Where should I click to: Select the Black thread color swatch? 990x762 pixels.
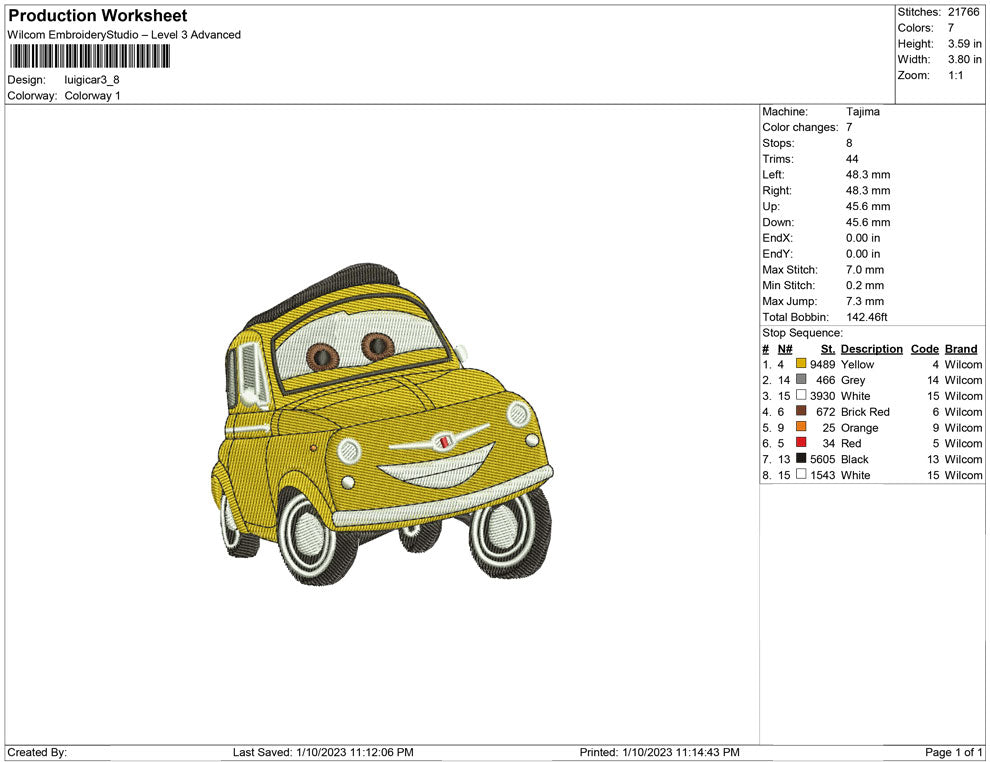801,459
